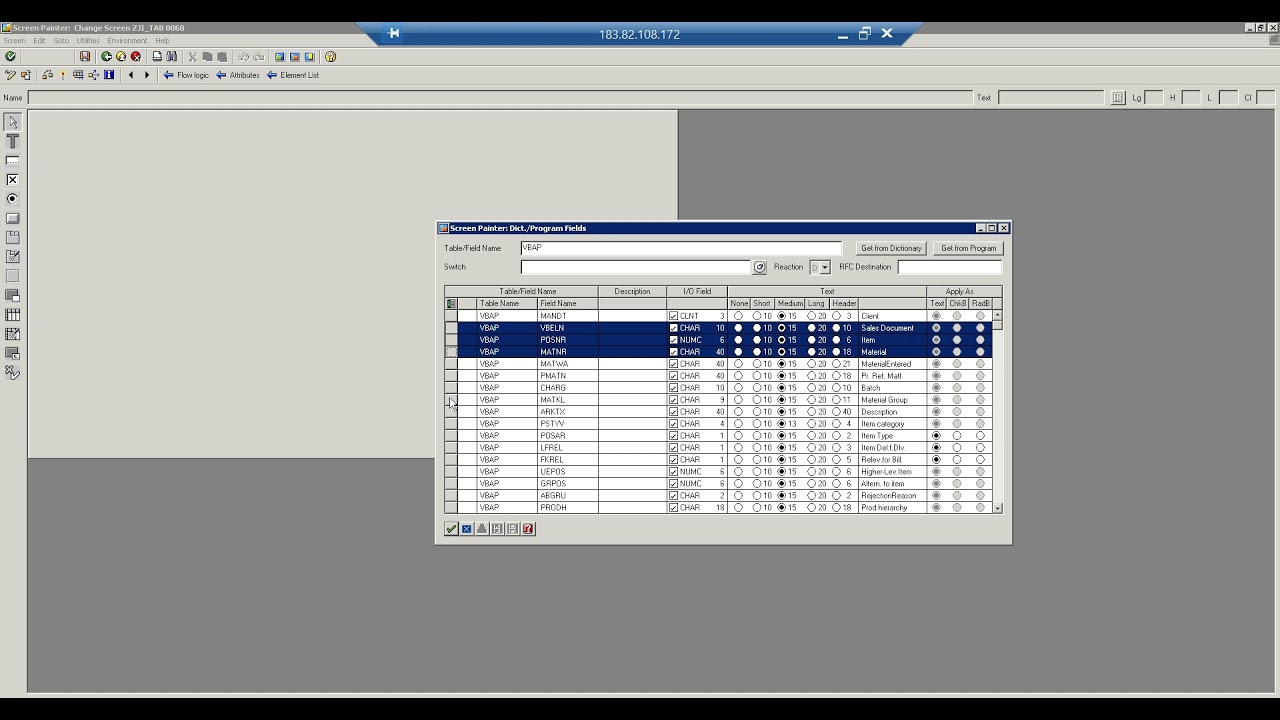Image resolution: width=1280 pixels, height=720 pixels.
Task: Select the Pushbutton tool in the palette
Action: pyautogui.click(x=13, y=218)
